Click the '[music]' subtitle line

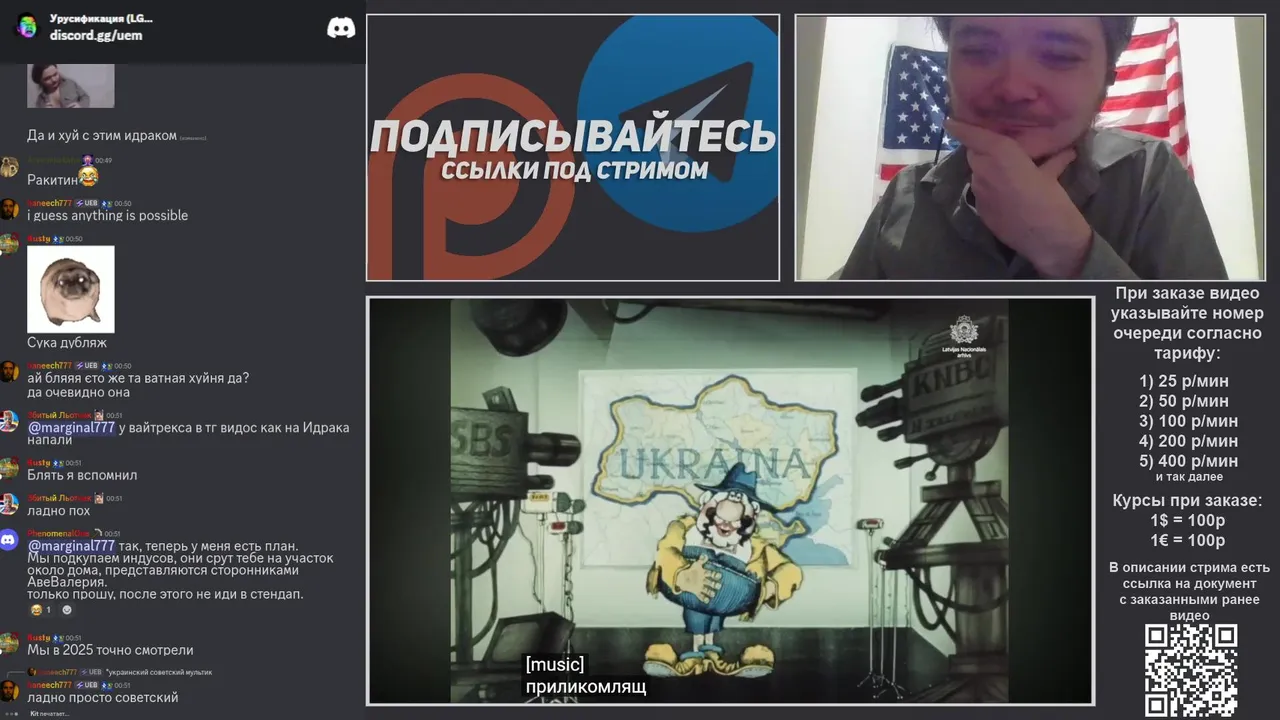click(555, 665)
